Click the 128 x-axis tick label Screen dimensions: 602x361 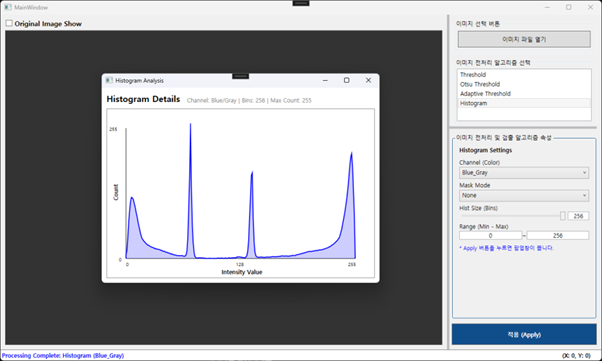pyautogui.click(x=240, y=265)
